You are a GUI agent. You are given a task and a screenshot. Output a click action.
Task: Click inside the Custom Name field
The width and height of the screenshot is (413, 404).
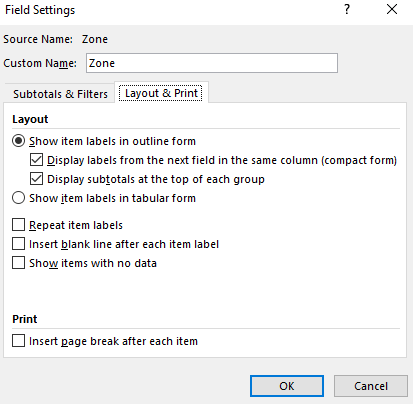pyautogui.click(x=212, y=63)
